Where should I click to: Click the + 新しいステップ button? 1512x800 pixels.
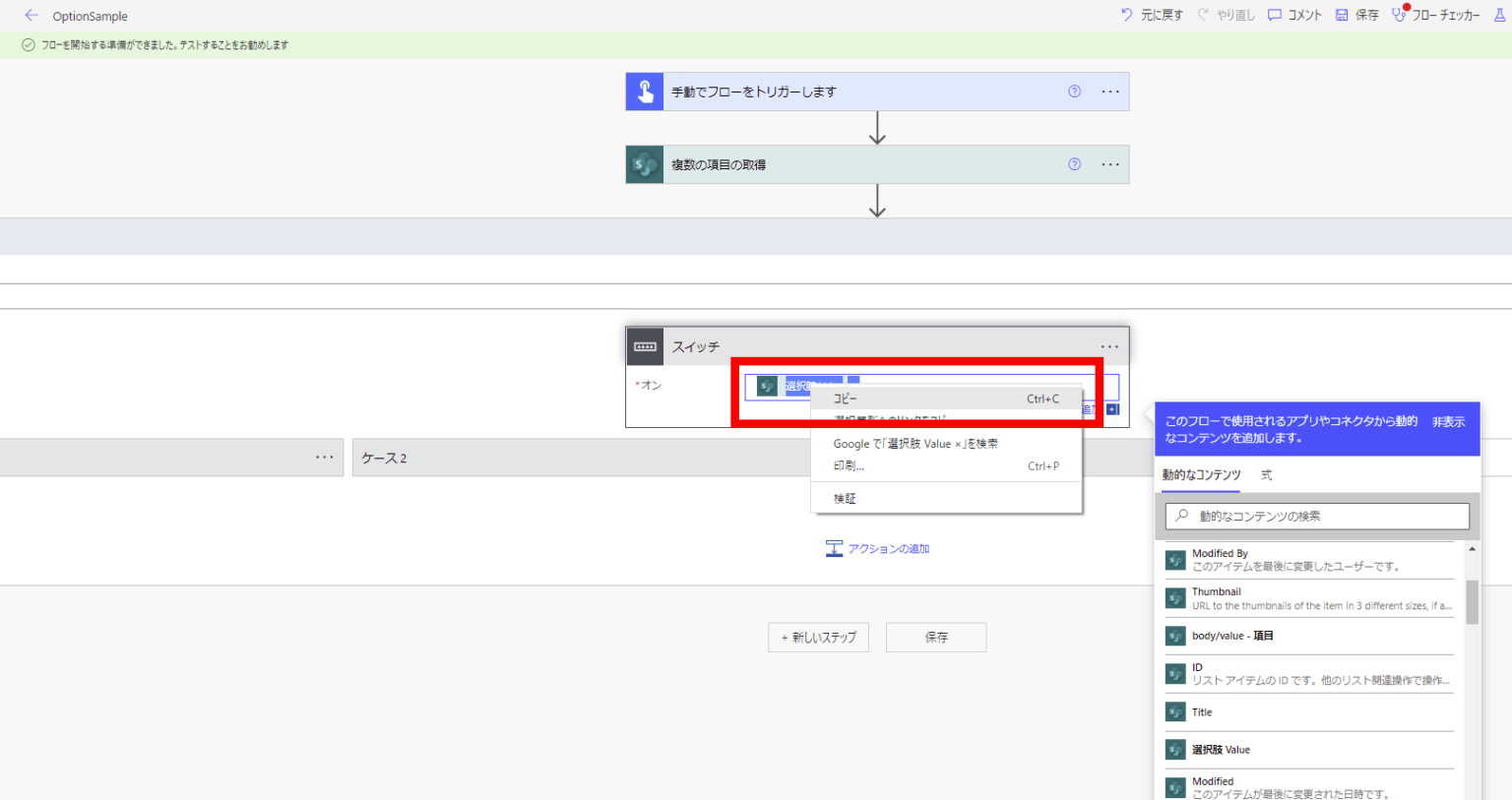[x=818, y=638]
